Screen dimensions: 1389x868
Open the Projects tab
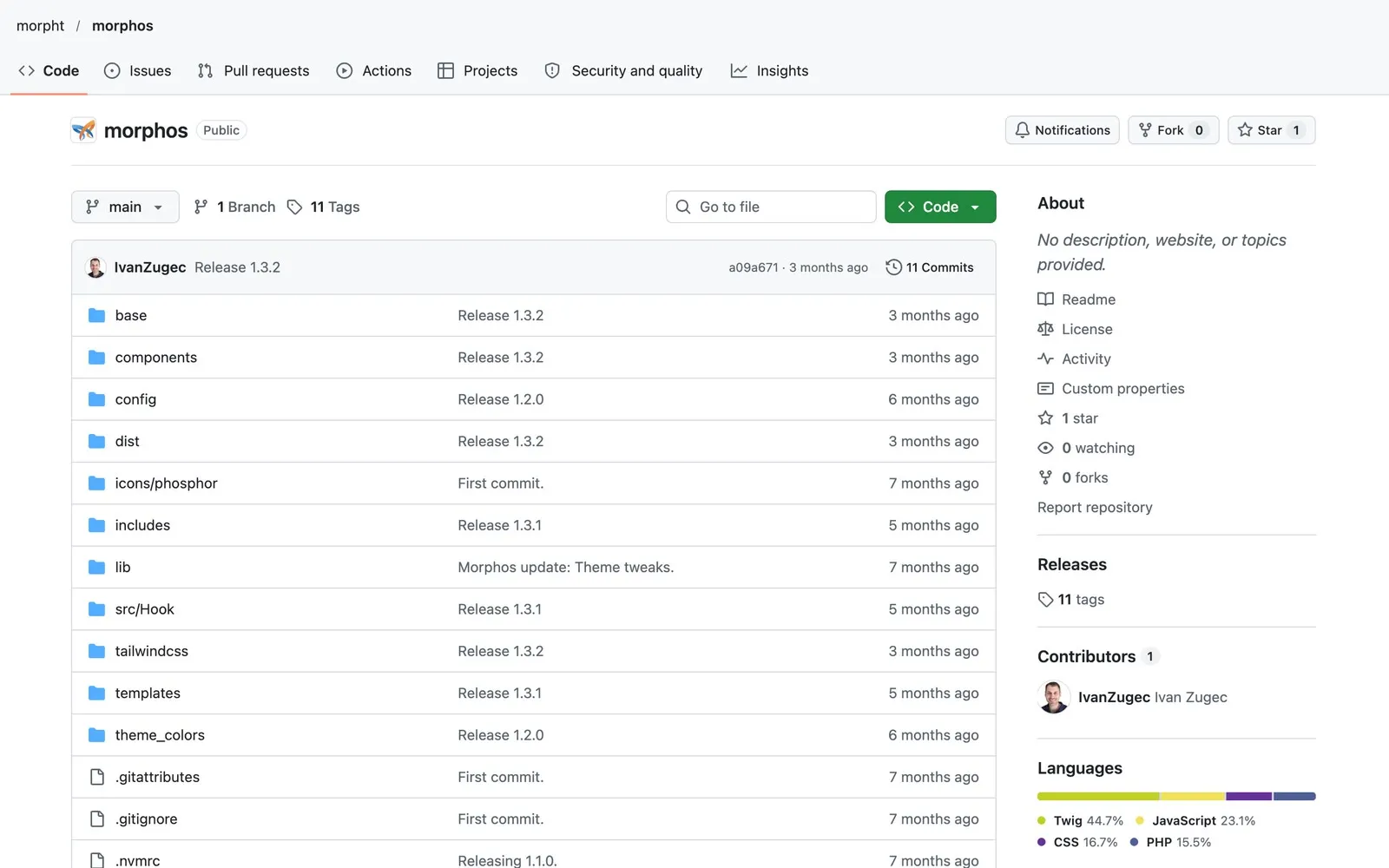(x=477, y=71)
